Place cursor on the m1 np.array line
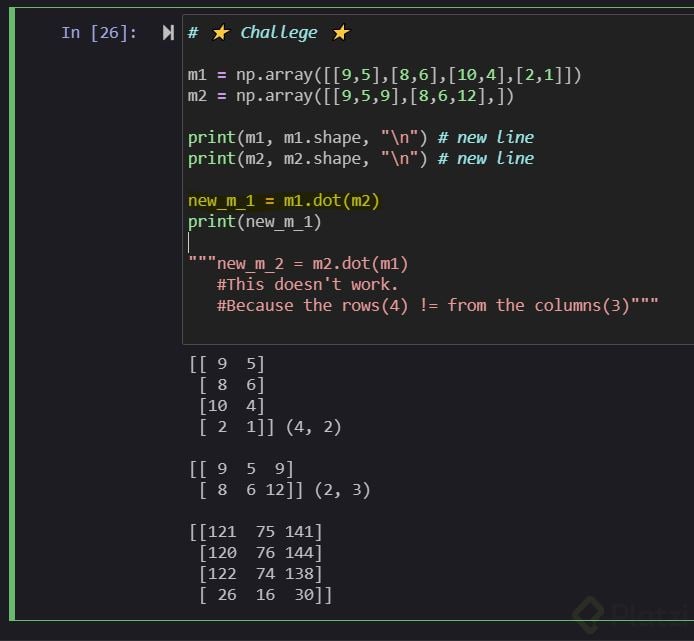Image resolution: width=694 pixels, height=641 pixels. (384, 75)
